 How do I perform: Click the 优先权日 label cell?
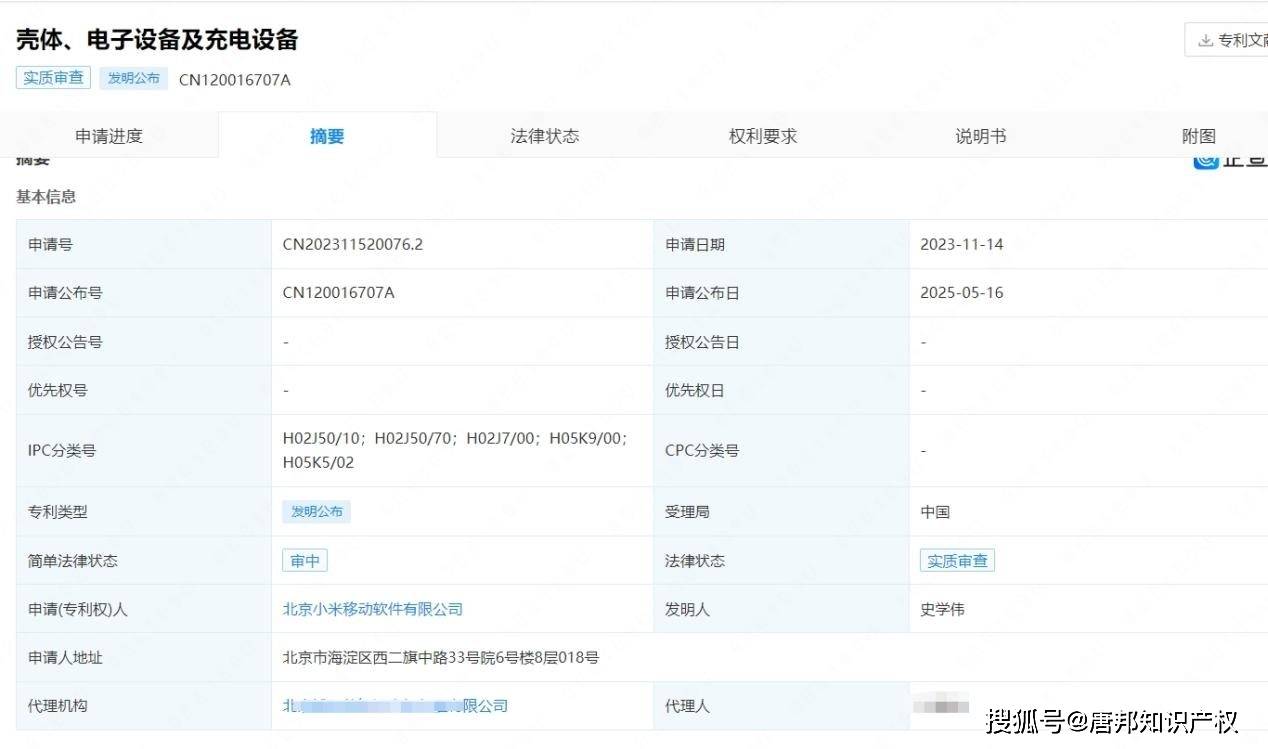(x=782, y=390)
